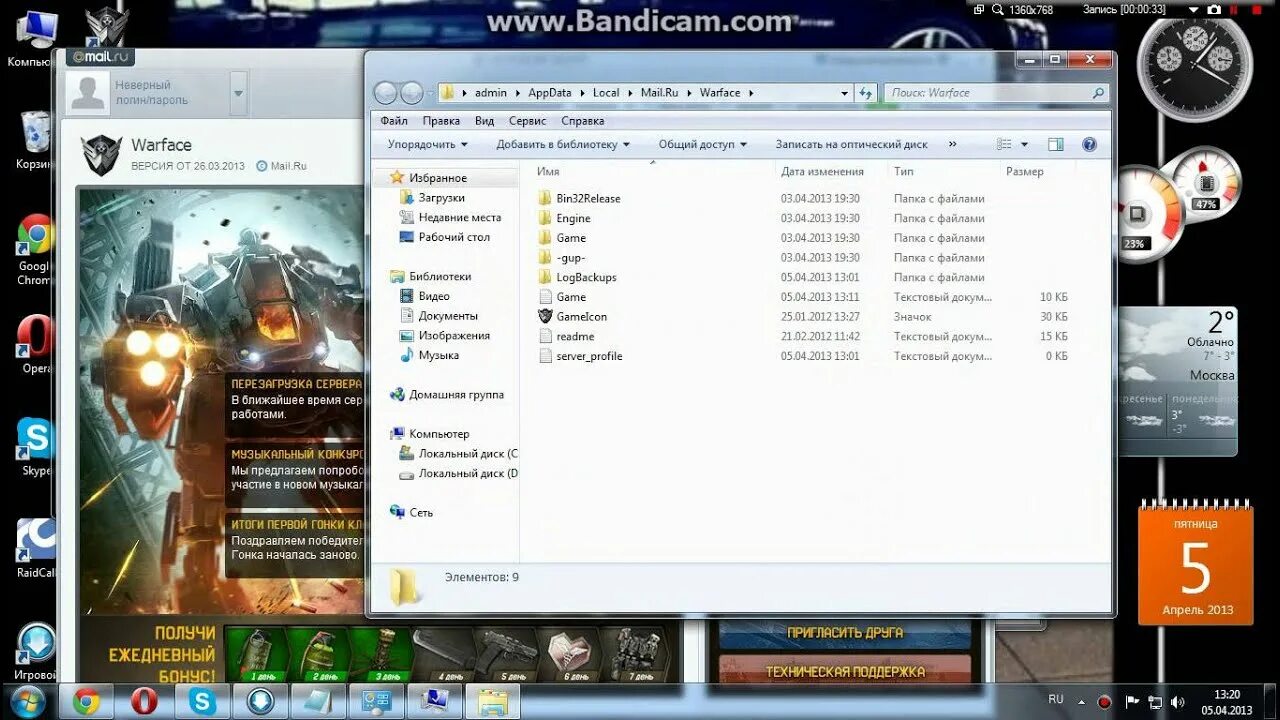Select Сеть in navigation pane
The image size is (1280, 720).
click(421, 513)
